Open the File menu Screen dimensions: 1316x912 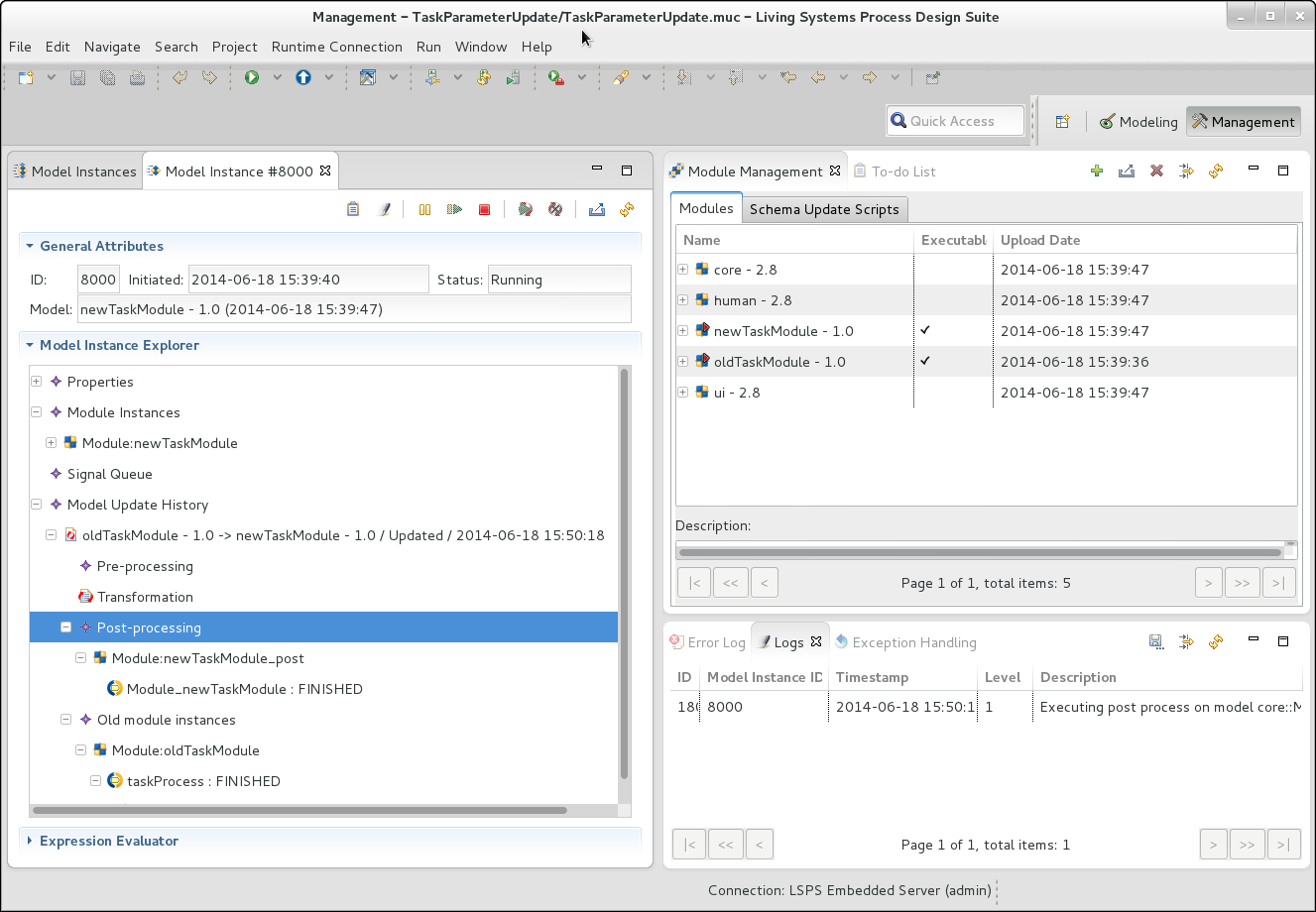pyautogui.click(x=20, y=47)
